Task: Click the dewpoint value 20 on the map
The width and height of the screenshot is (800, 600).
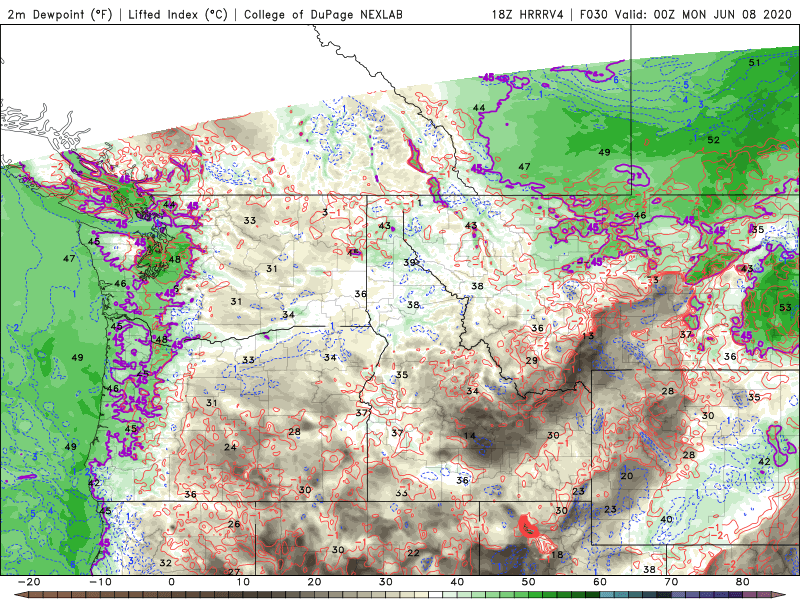Action: pos(627,476)
